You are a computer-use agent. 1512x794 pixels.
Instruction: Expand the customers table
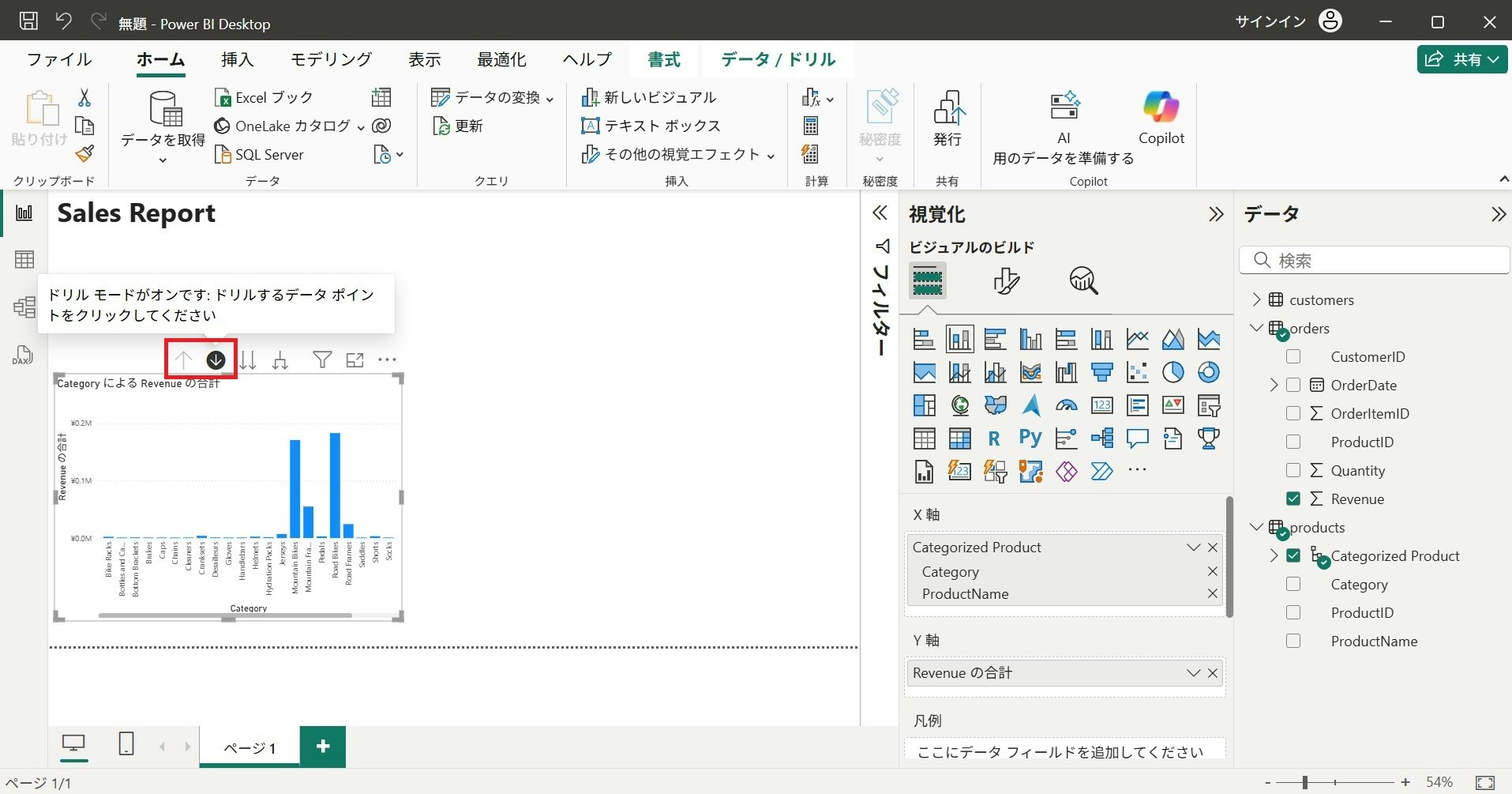click(1257, 300)
